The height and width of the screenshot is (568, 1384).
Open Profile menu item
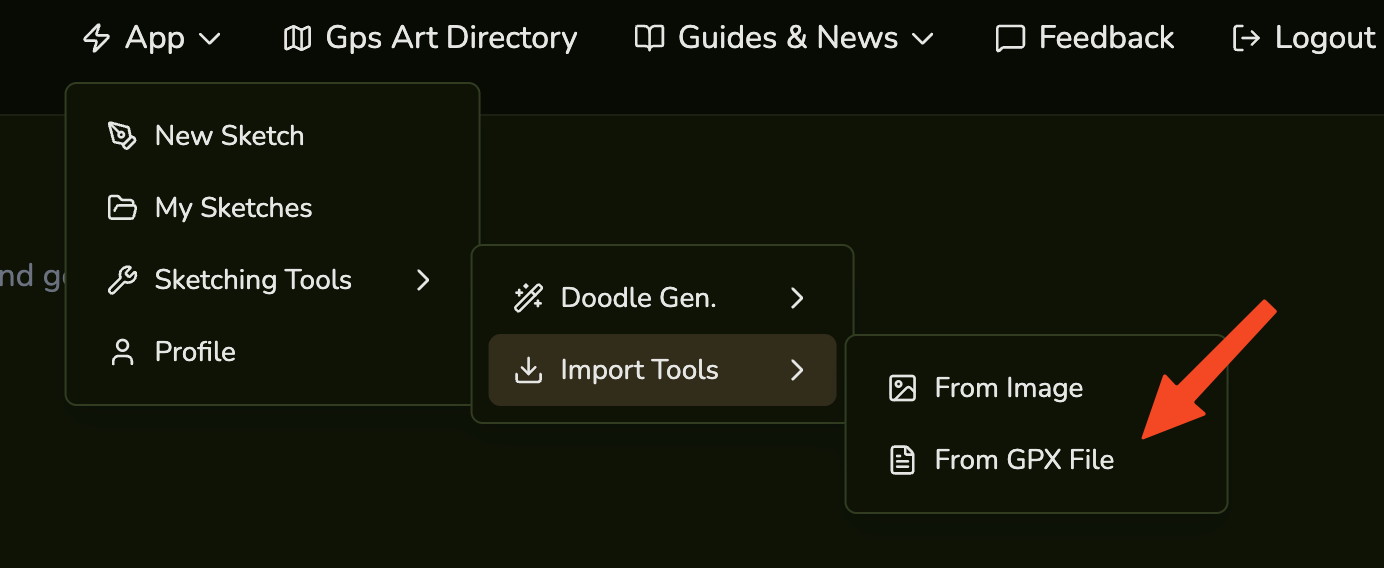tap(272, 352)
